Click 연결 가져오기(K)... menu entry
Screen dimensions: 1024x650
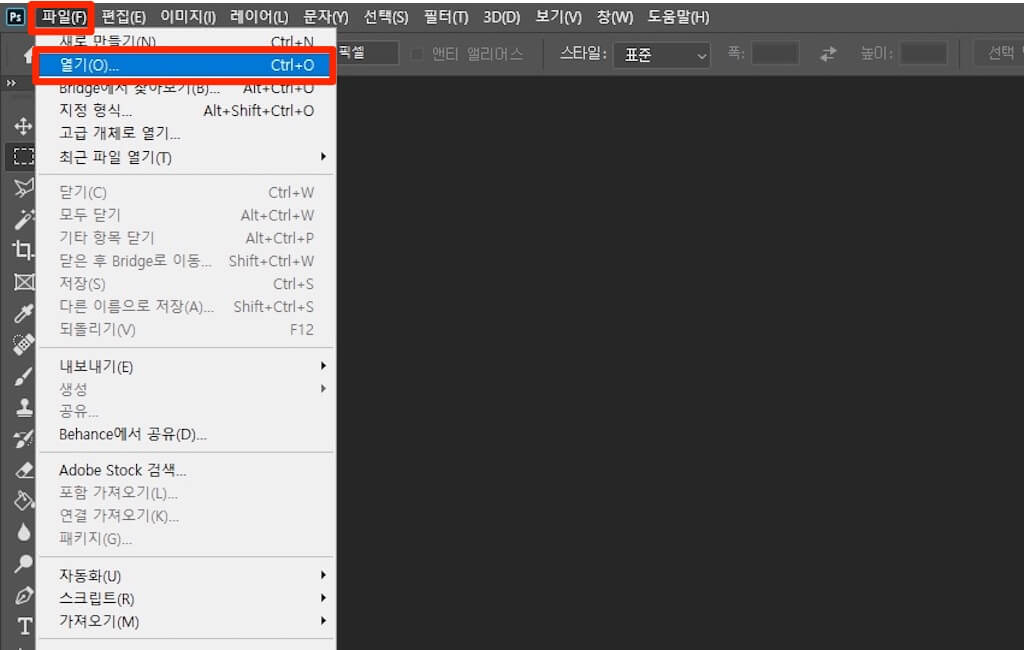(185, 516)
